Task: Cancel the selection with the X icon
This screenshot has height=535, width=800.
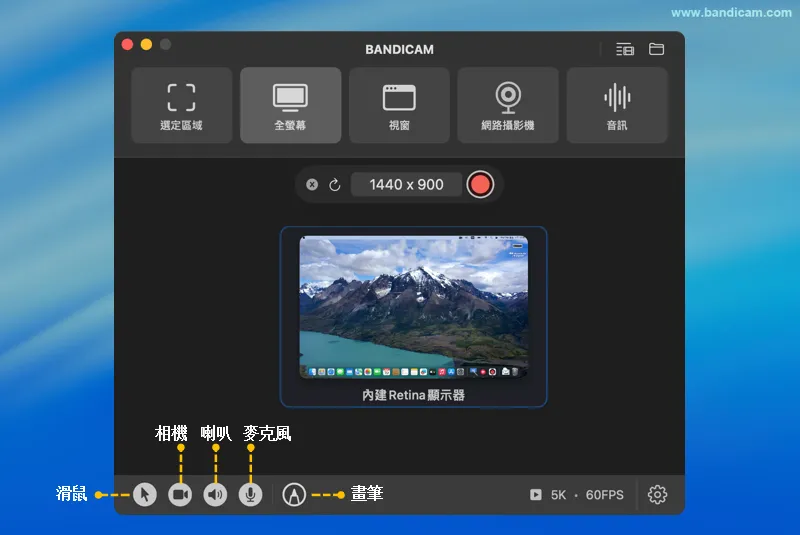Action: (x=312, y=185)
